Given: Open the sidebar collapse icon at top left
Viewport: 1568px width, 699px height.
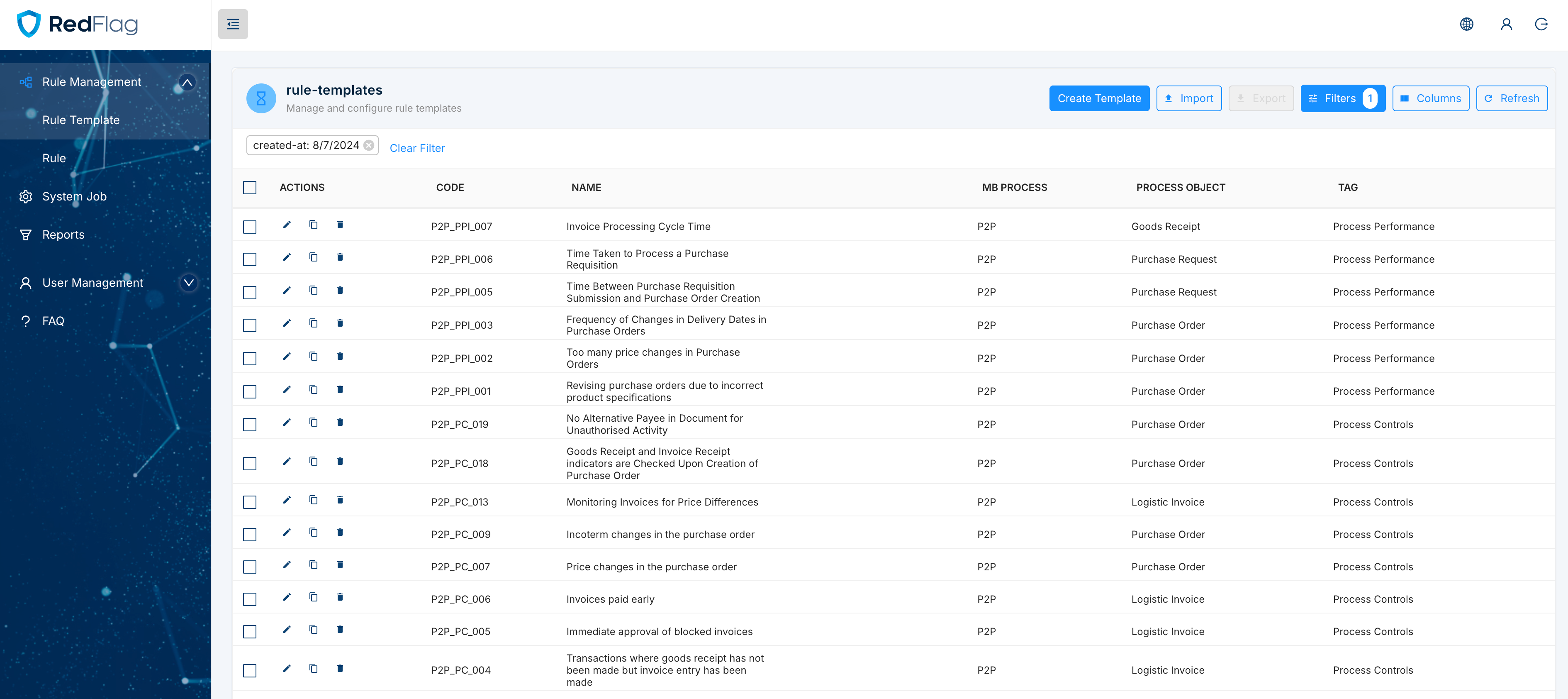Looking at the screenshot, I should point(233,24).
